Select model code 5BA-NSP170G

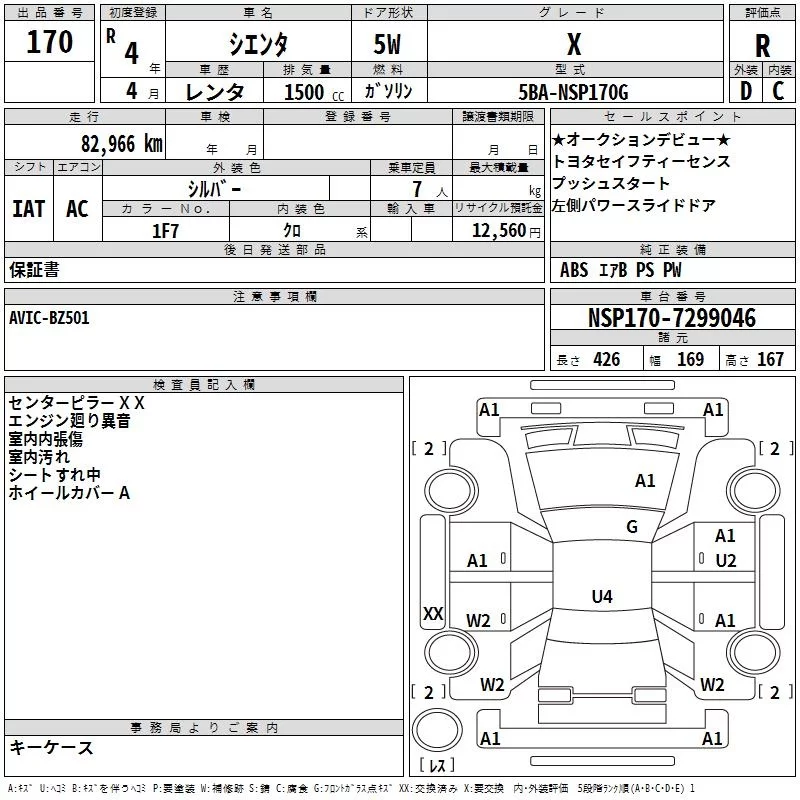[573, 92]
